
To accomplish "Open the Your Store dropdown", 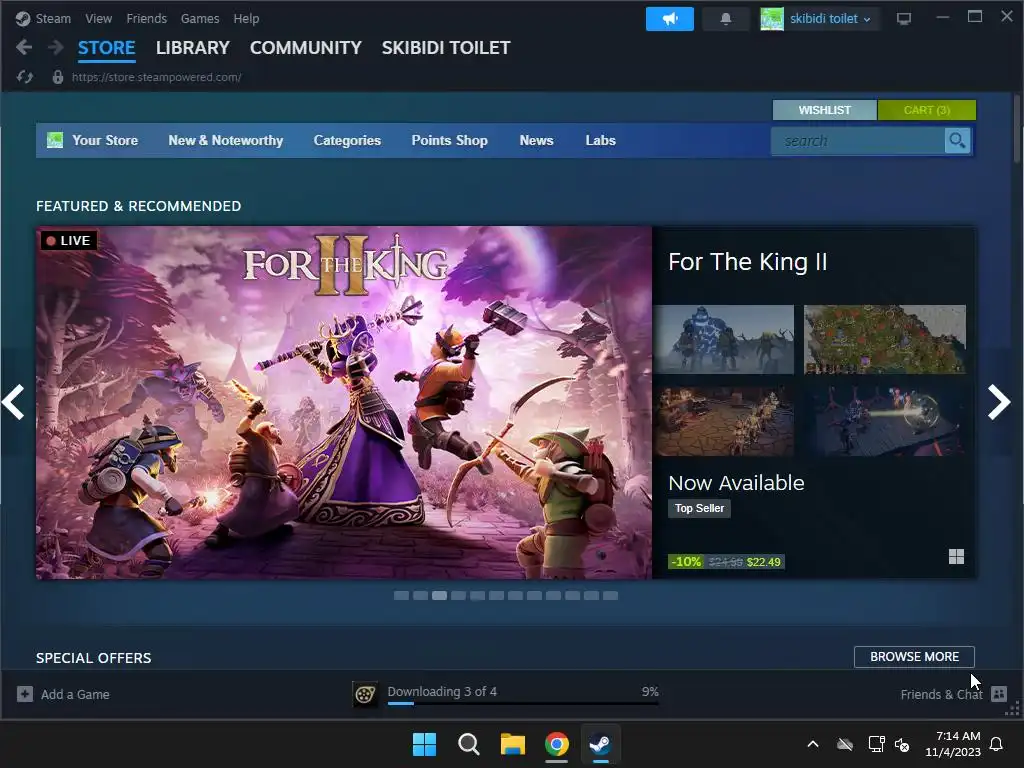I will pyautogui.click(x=104, y=140).
